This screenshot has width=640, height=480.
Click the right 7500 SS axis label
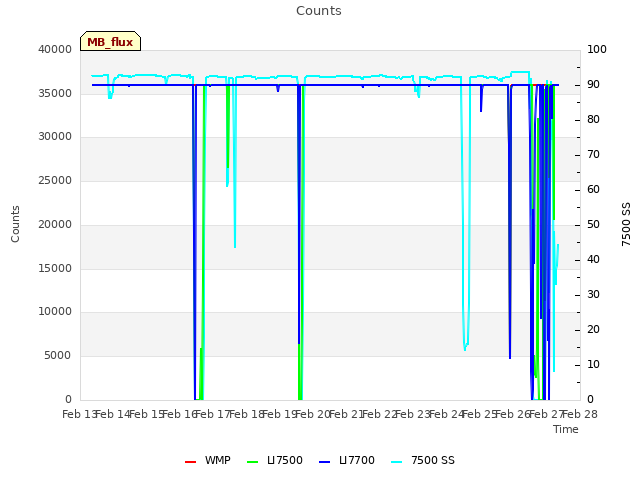(626, 224)
